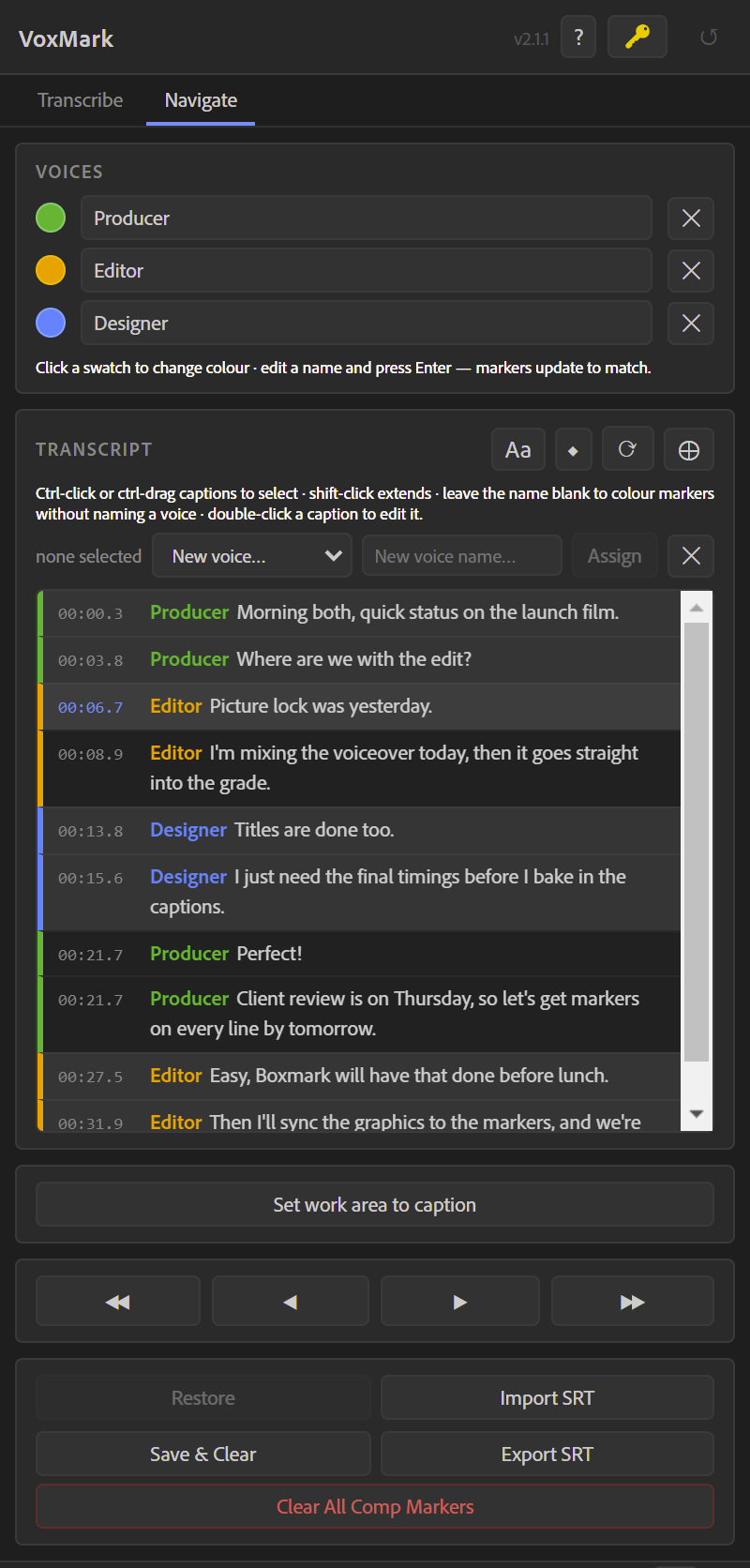Viewport: 750px width, 1568px height.
Task: Click the transcript scrollbar thumb
Action: pos(697,842)
